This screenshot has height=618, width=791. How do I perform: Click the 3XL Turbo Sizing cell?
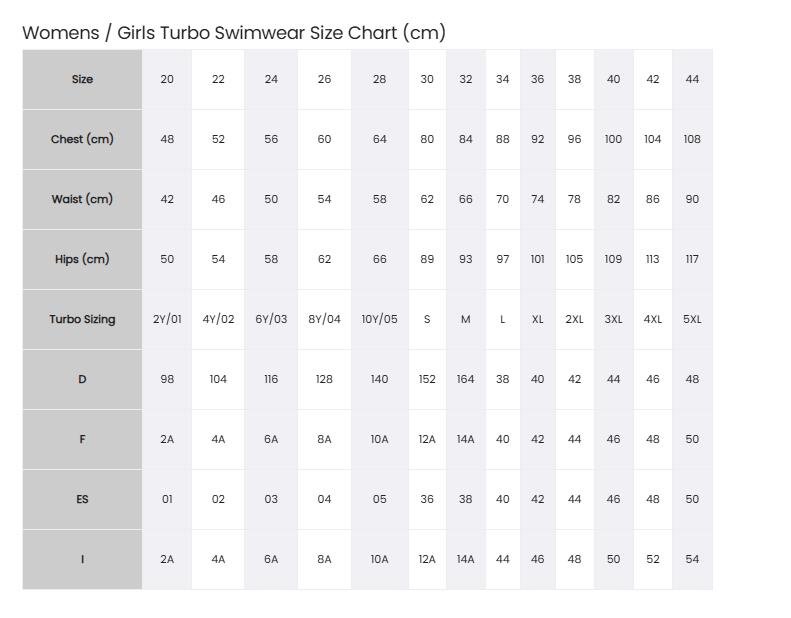(x=613, y=319)
